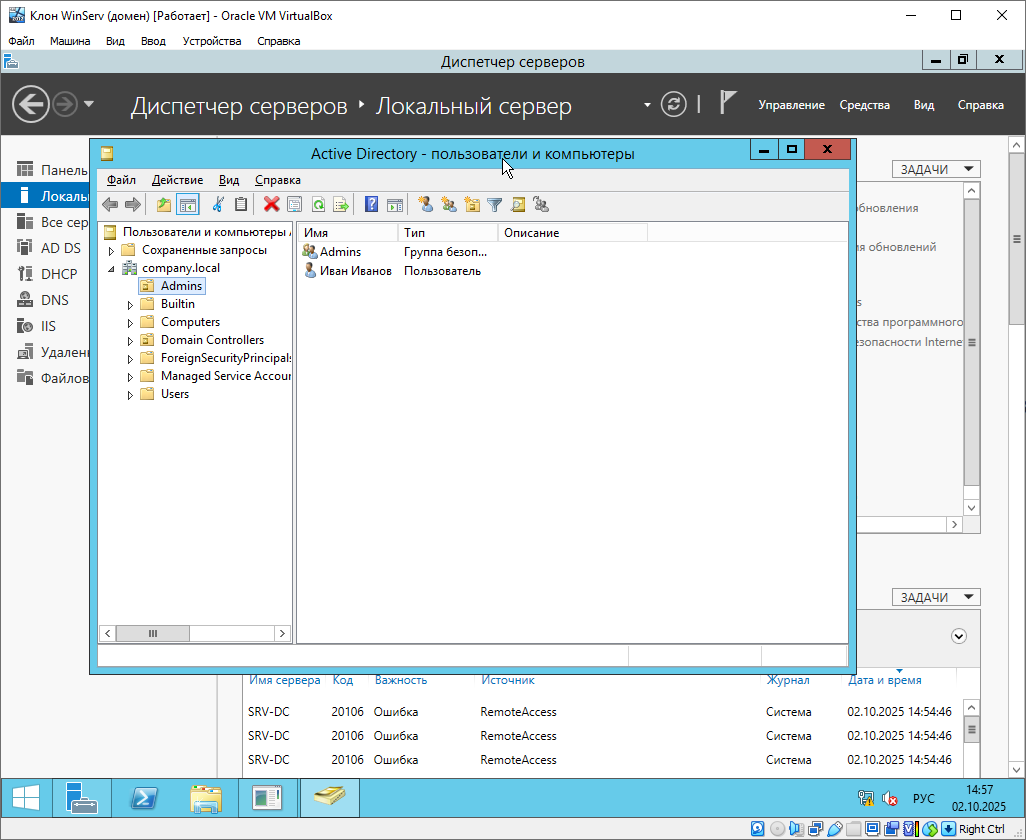Toggle the action pane icon
The height and width of the screenshot is (840, 1026).
[x=395, y=205]
